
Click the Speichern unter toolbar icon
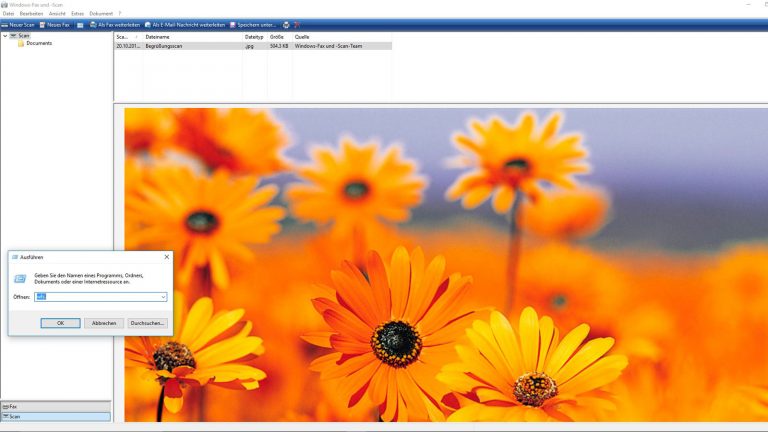pos(234,25)
